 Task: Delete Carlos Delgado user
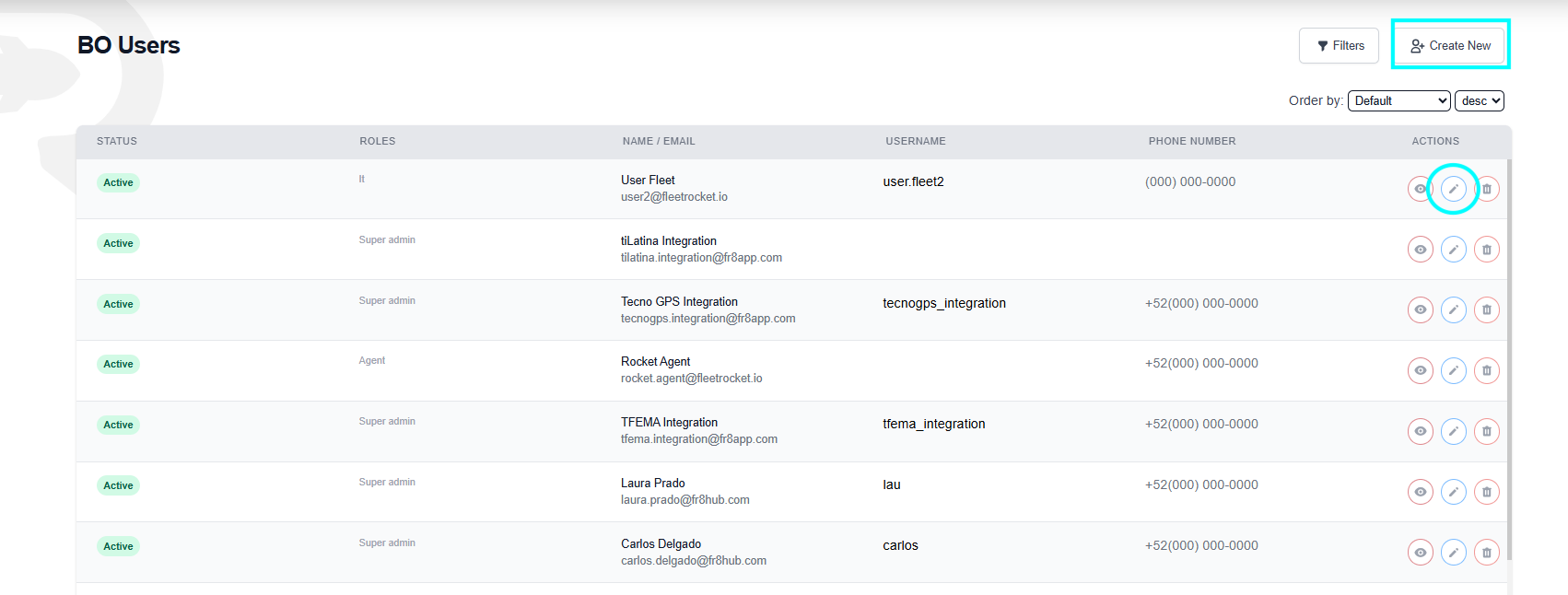pyautogui.click(x=1487, y=553)
